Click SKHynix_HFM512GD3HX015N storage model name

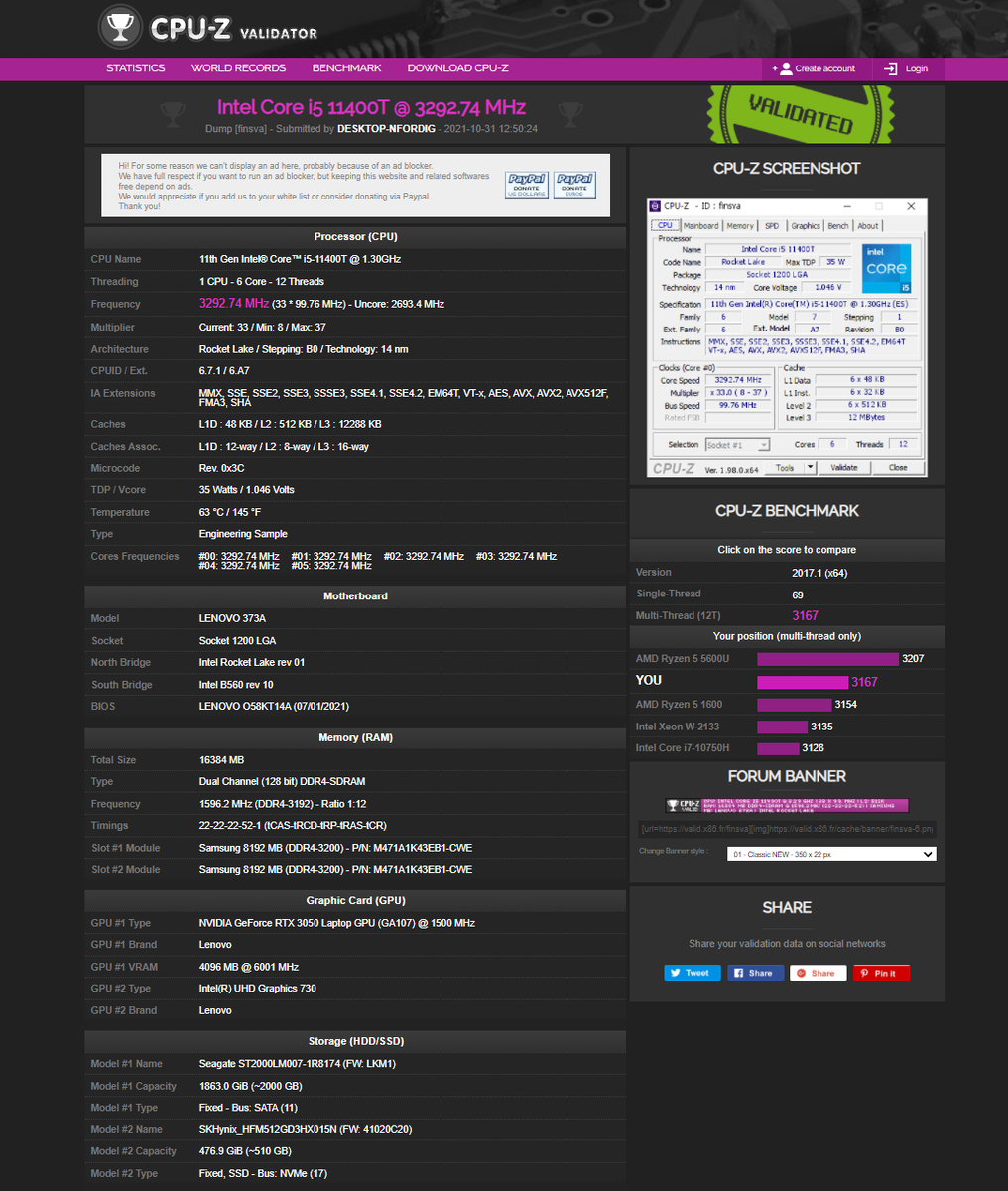[306, 1129]
